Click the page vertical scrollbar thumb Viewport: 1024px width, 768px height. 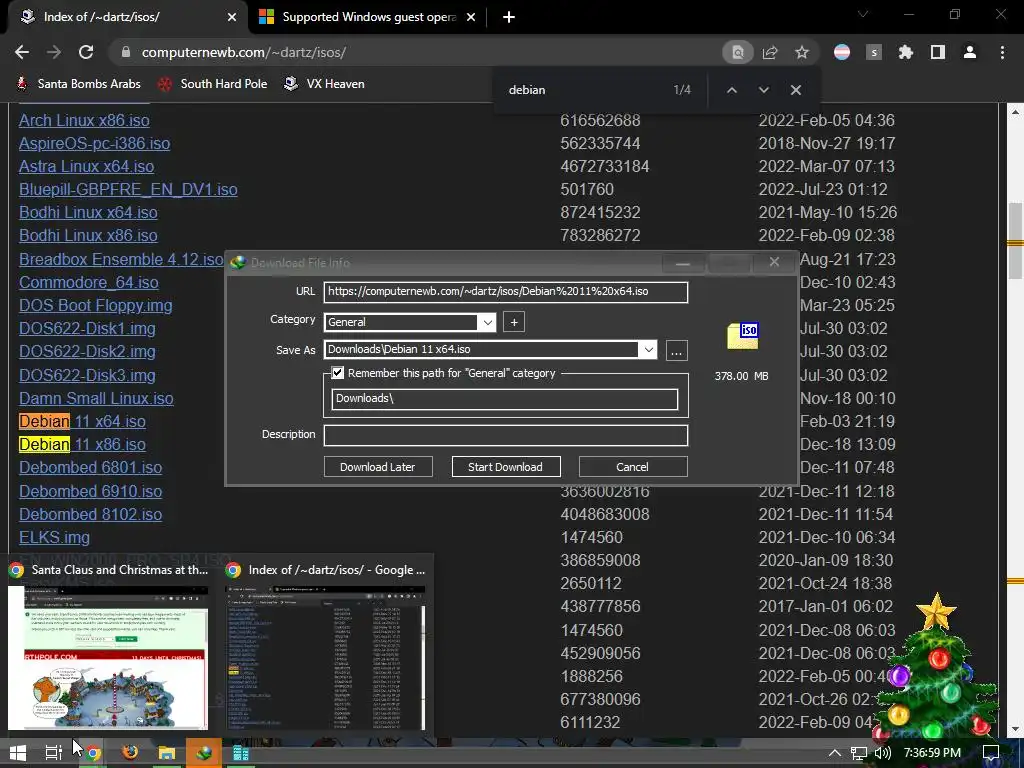[x=1015, y=240]
